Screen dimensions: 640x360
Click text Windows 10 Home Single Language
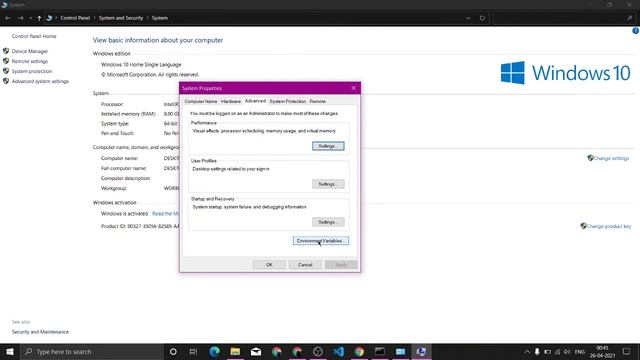click(141, 64)
